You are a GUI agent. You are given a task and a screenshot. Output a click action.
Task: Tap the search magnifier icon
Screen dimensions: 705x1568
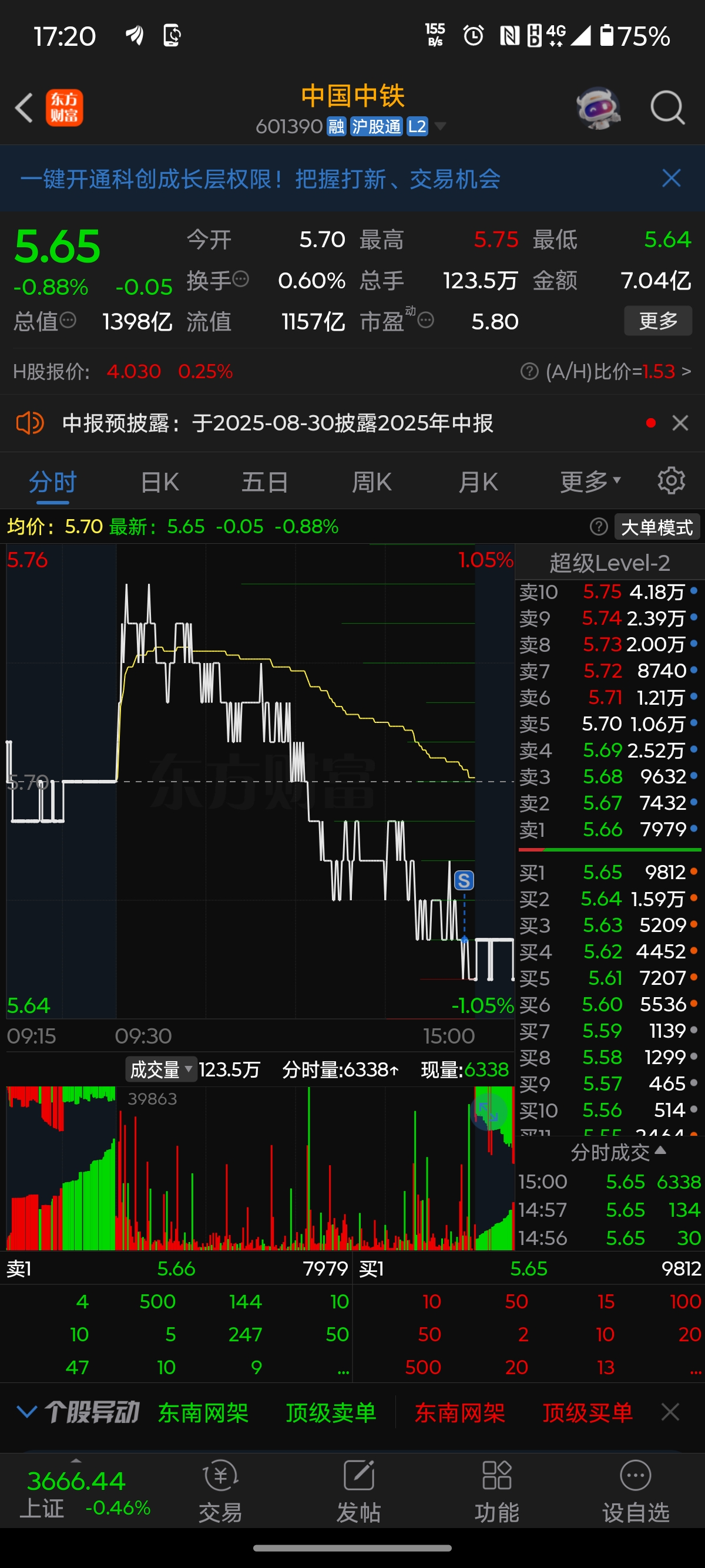(x=667, y=107)
